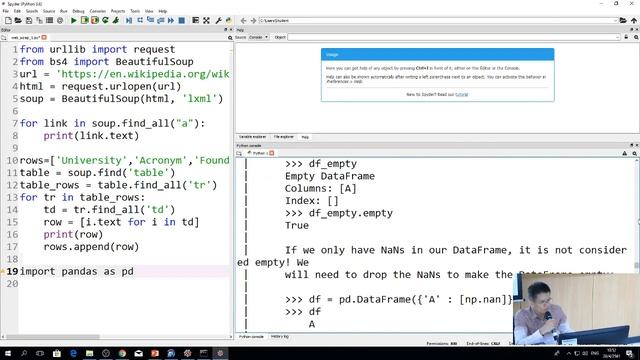Viewport: 640px width, 360px height.
Task: Open PowerPoint from the taskbar
Action: [x=155, y=353]
